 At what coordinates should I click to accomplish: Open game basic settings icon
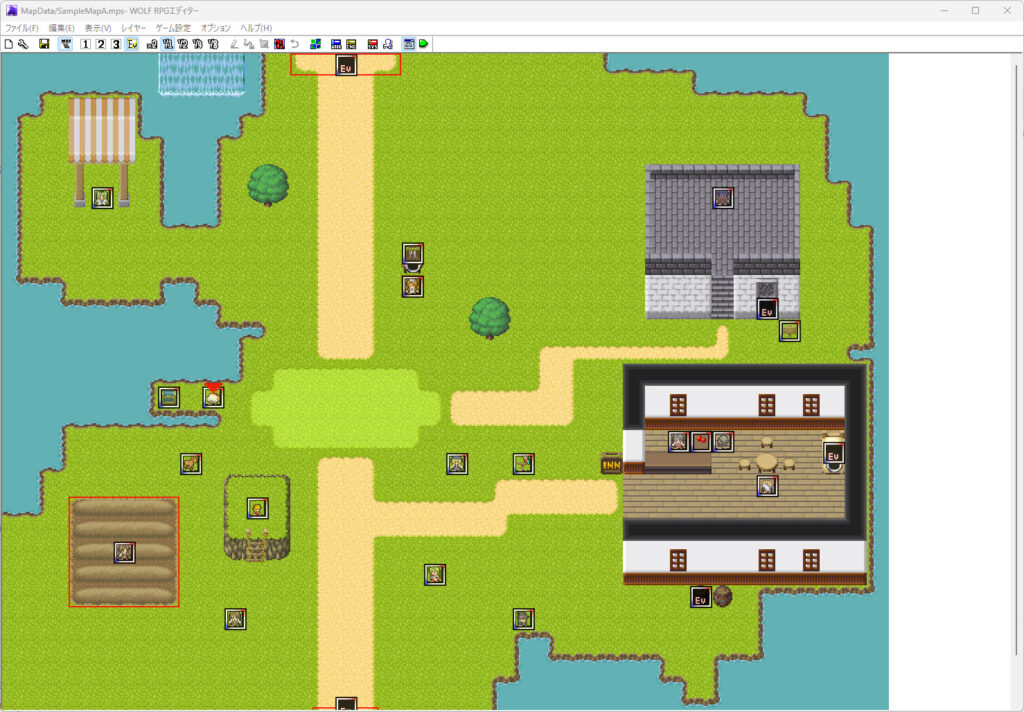(409, 44)
